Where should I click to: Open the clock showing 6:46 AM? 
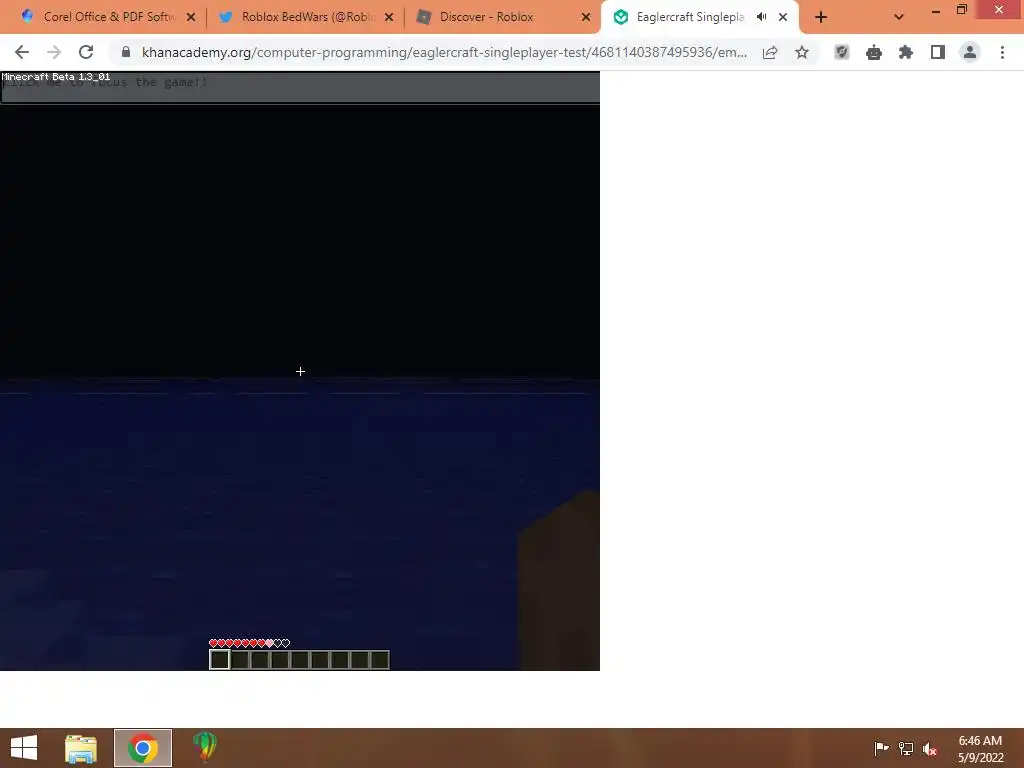tap(980, 749)
